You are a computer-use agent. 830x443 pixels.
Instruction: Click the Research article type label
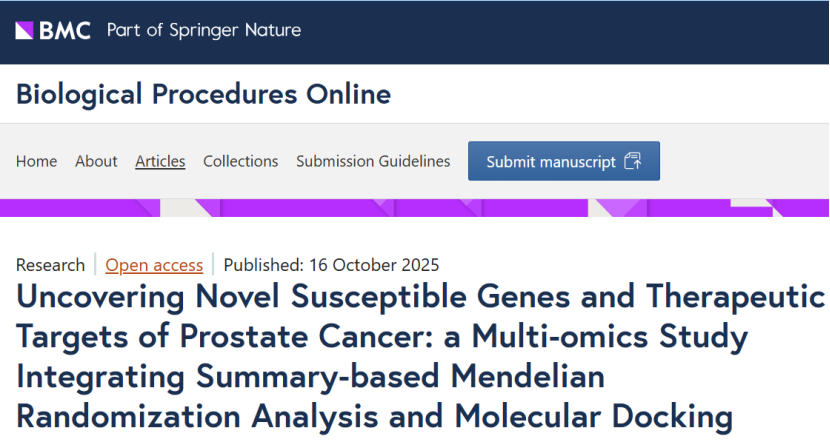coord(50,265)
